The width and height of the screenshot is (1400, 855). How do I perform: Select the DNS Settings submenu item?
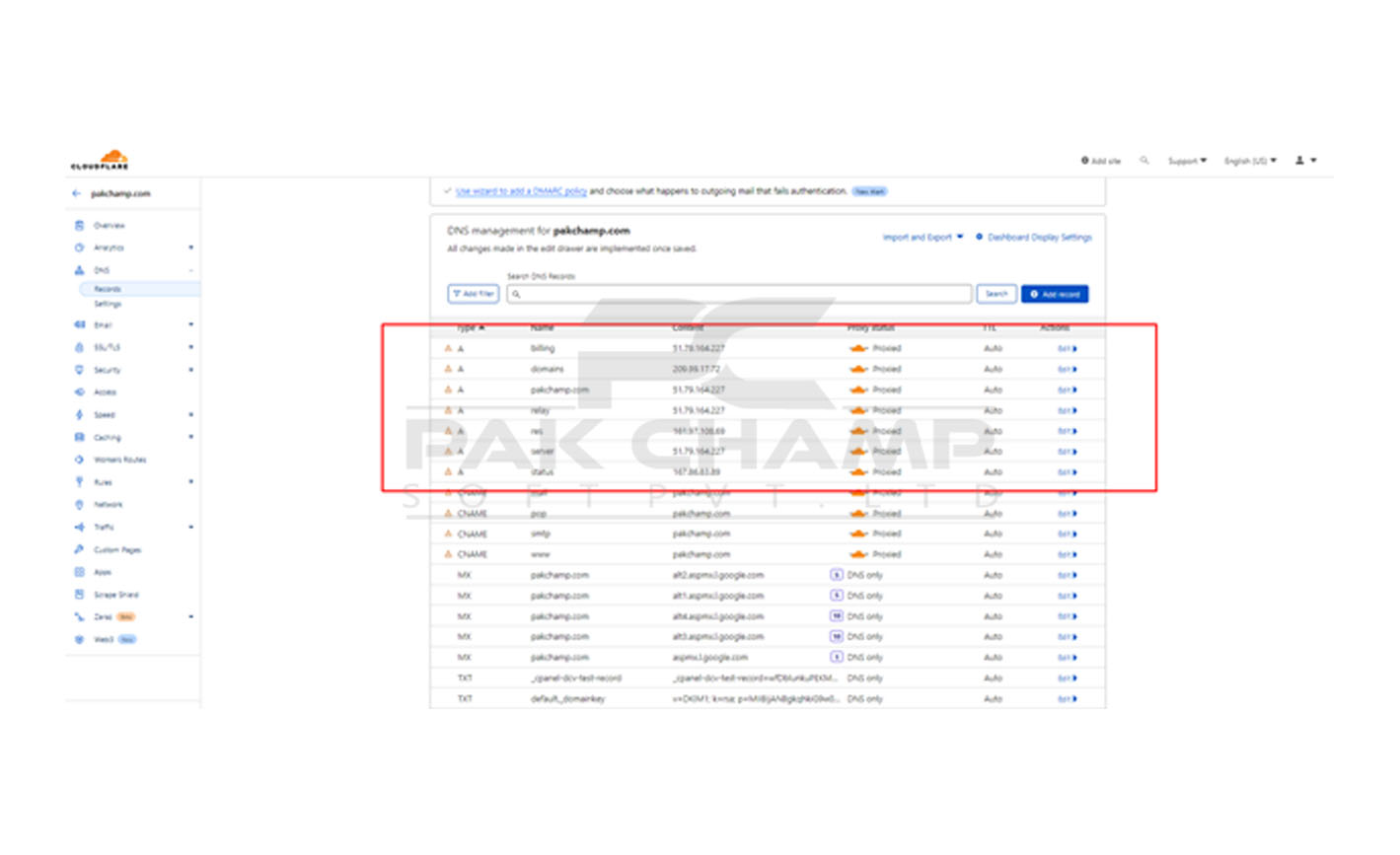pyautogui.click(x=108, y=304)
